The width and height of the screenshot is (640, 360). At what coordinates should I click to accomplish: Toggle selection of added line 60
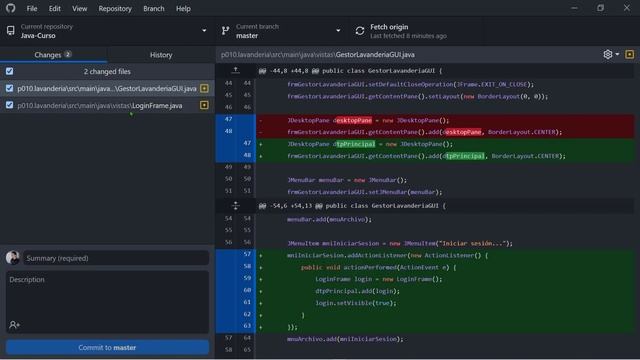(236, 291)
